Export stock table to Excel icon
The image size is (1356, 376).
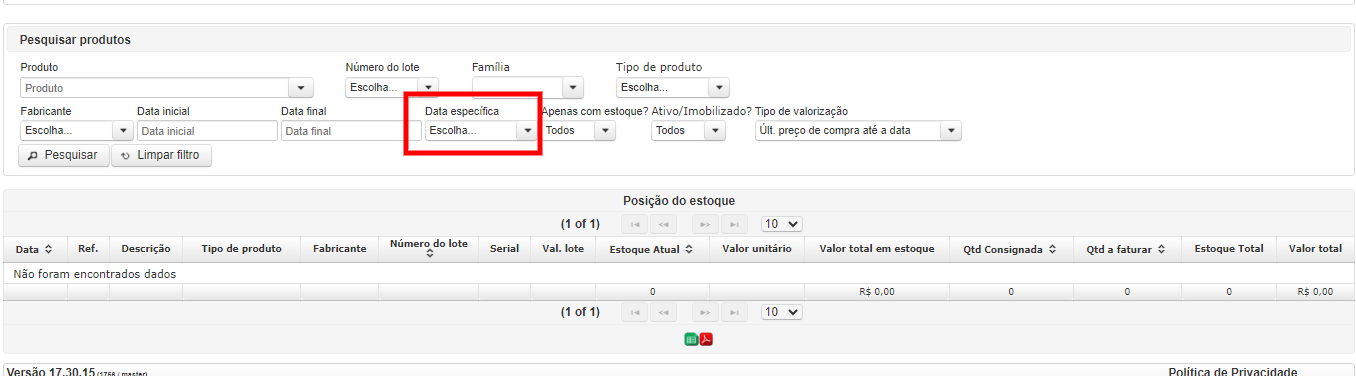pyautogui.click(x=691, y=339)
